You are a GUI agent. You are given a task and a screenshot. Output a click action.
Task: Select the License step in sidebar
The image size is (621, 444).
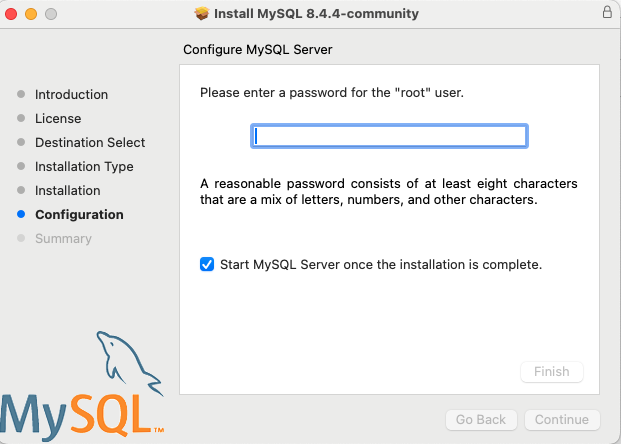[x=58, y=119]
